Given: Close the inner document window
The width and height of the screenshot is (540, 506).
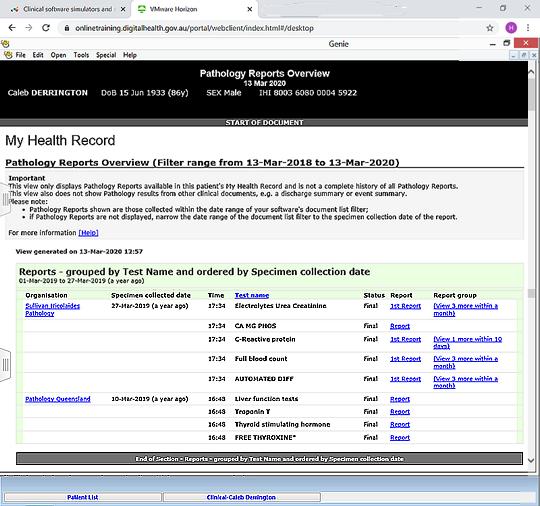Looking at the screenshot, I should click(x=533, y=55).
